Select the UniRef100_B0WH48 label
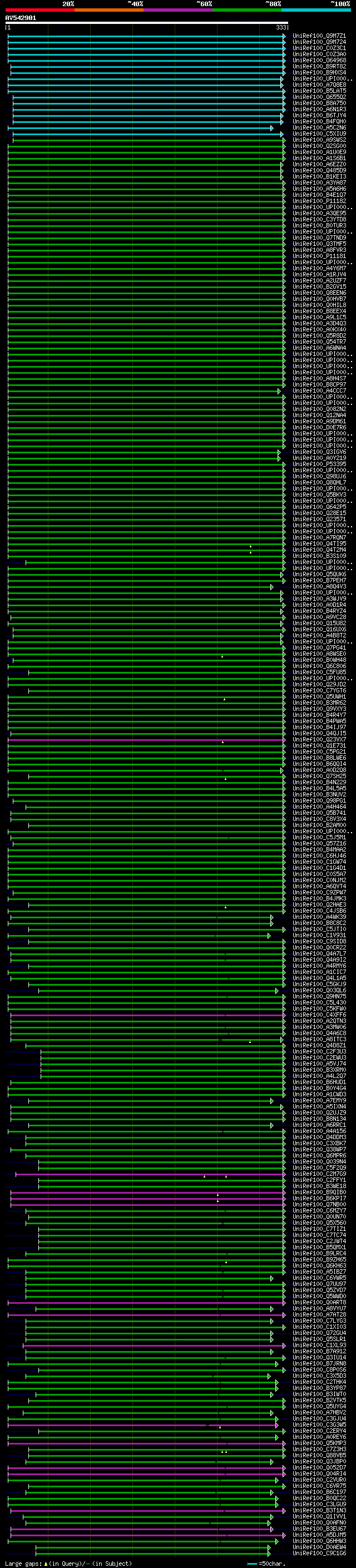Viewport: 356px width, 1568px height. 319,660
